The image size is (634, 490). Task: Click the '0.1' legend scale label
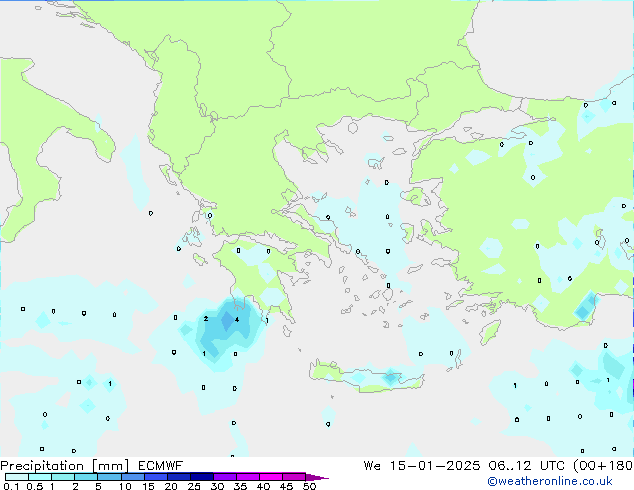pos(11,486)
